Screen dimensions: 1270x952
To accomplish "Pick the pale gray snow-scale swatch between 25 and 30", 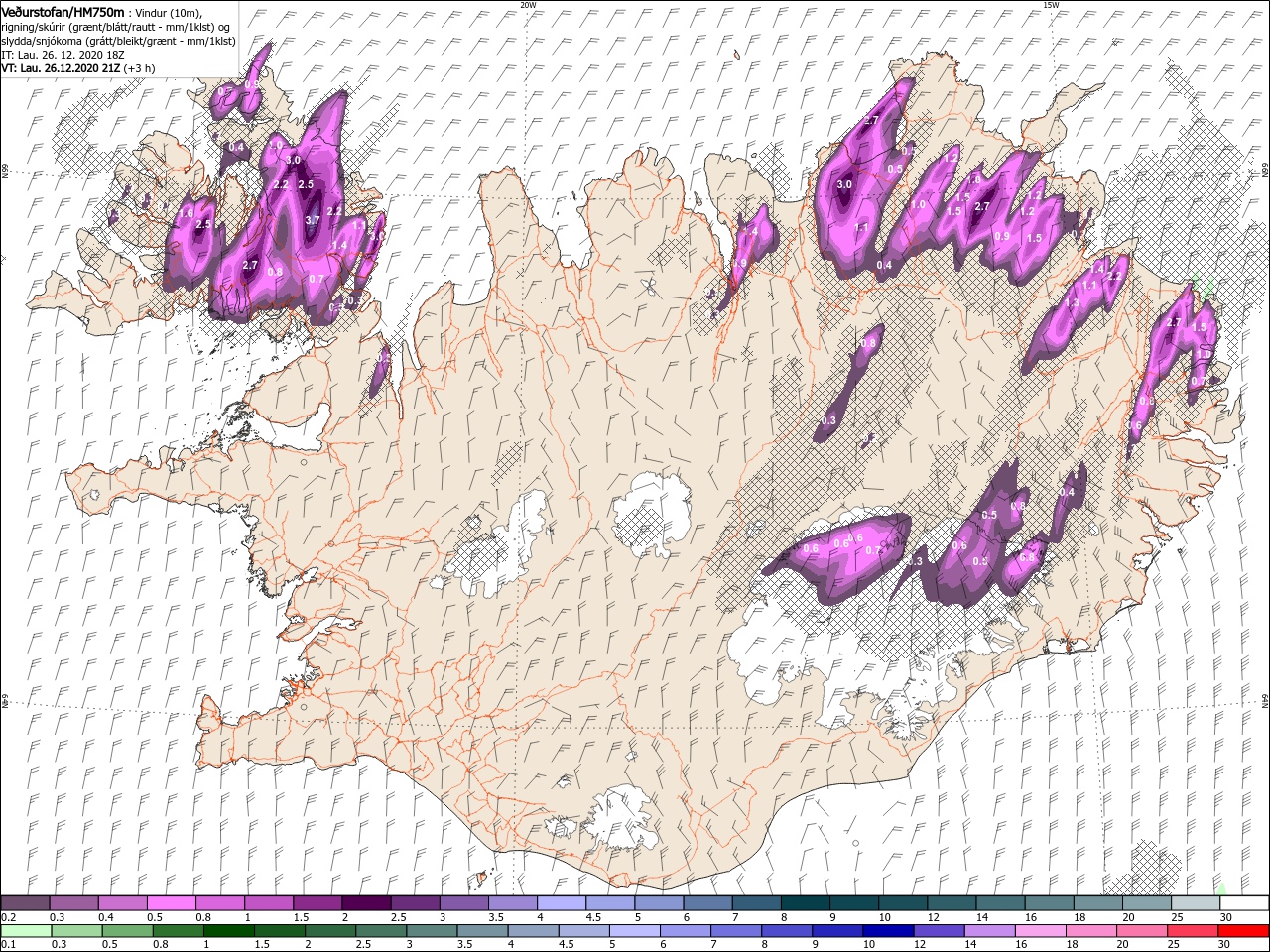I will pos(1195,902).
